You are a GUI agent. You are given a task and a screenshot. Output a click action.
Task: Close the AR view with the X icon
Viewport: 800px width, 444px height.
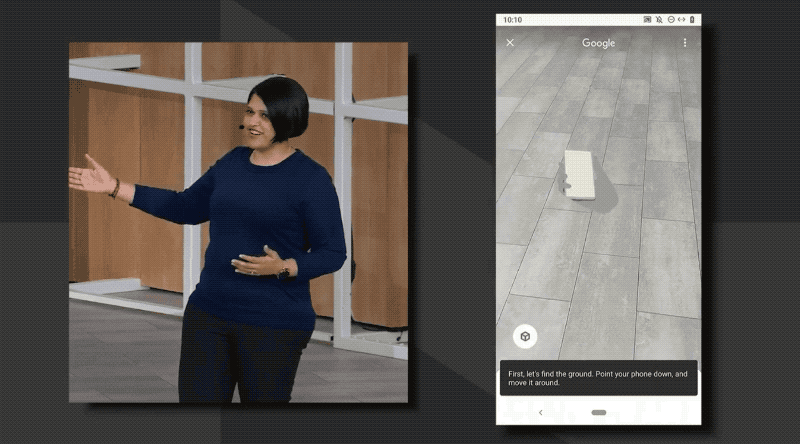(x=510, y=43)
